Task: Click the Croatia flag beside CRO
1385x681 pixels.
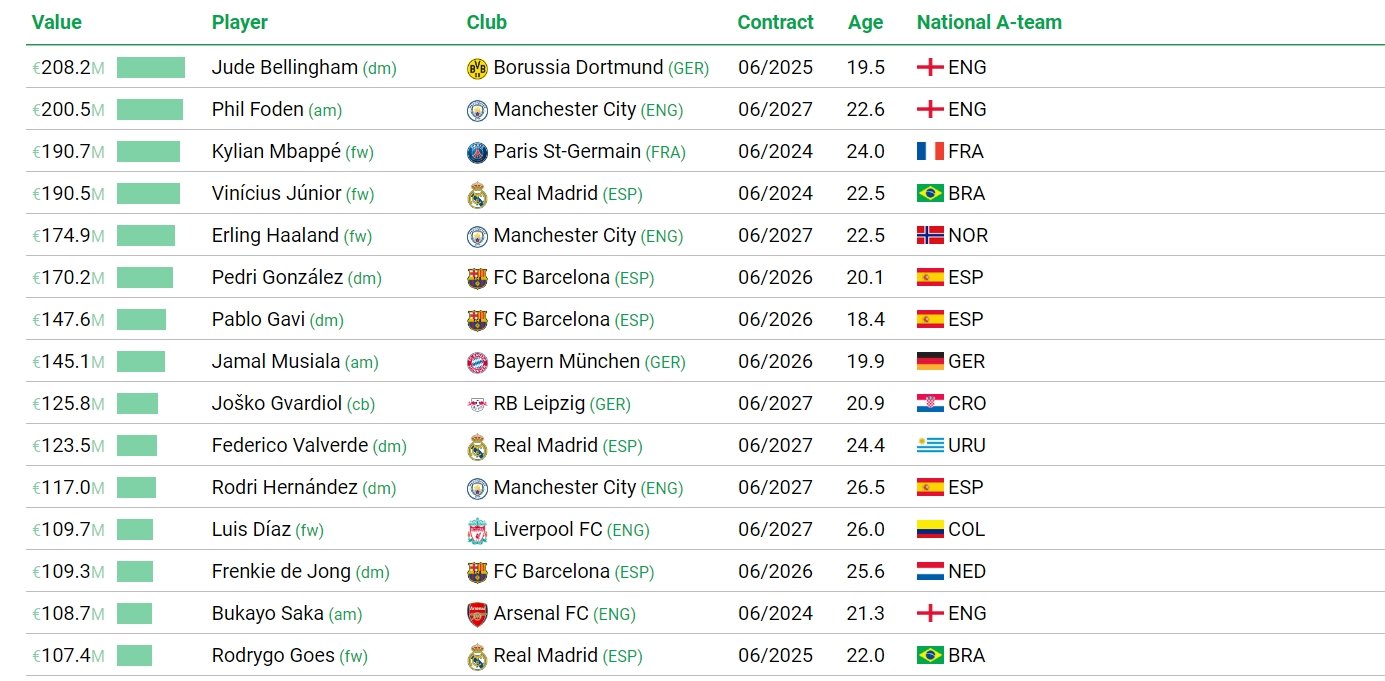Action: (x=930, y=404)
